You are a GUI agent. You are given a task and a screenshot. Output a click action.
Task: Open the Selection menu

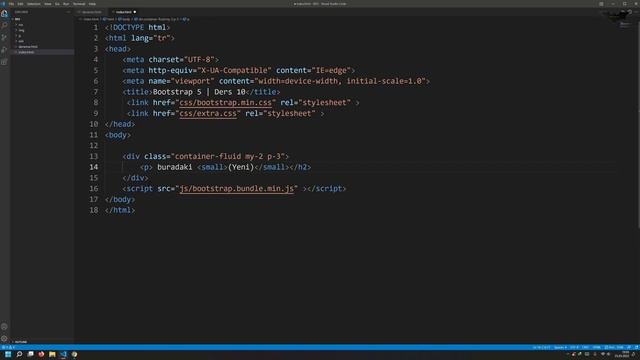pos(33,4)
